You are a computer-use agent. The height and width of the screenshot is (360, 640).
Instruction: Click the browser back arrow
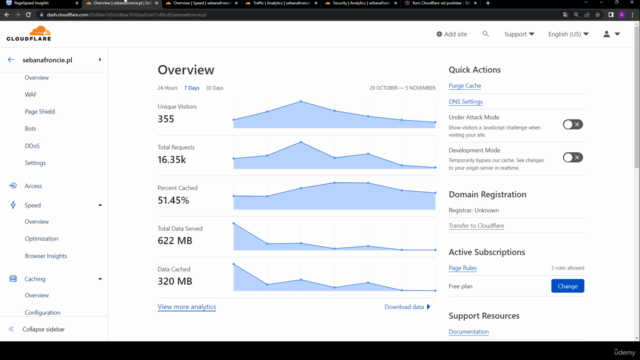tap(7, 15)
